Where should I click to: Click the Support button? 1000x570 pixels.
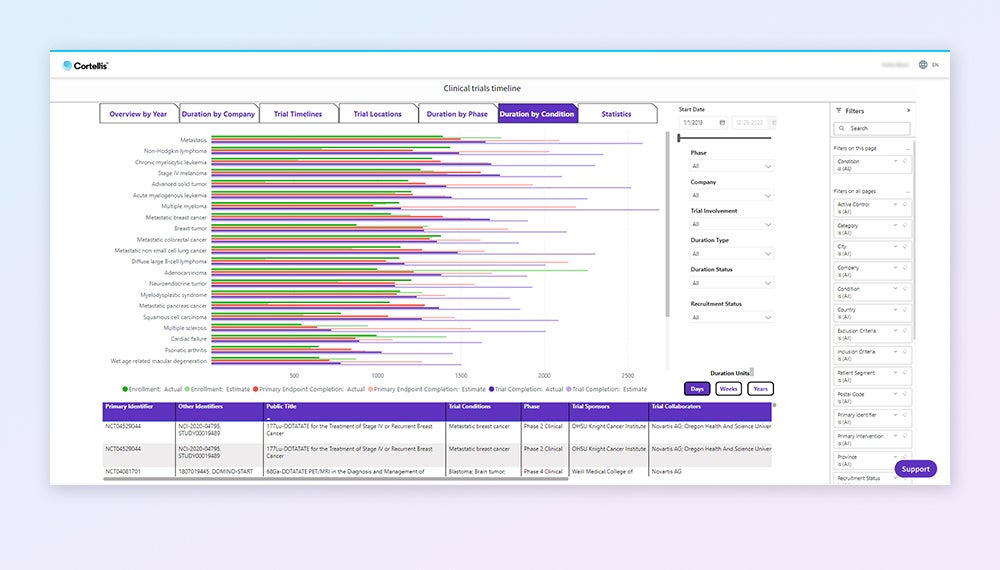click(x=915, y=469)
